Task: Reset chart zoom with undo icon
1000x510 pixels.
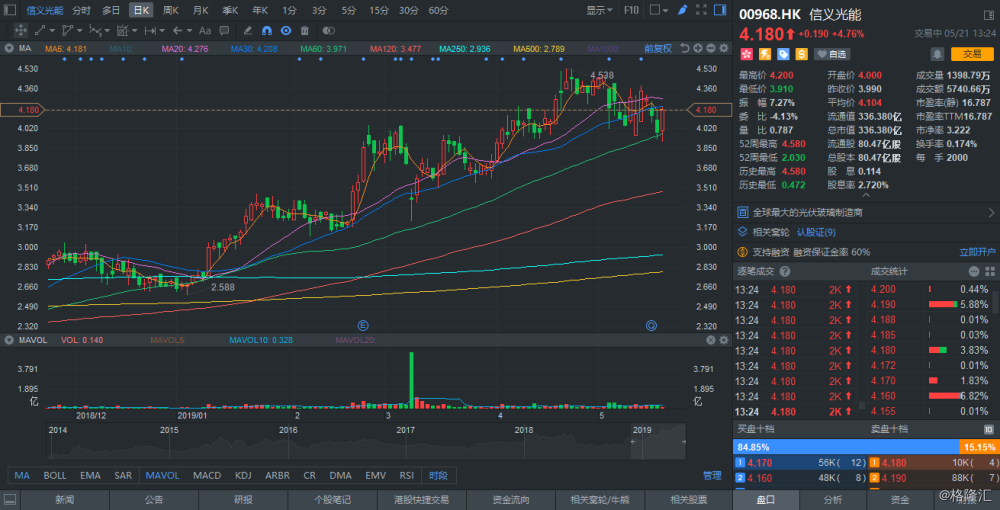Action: pos(686,48)
